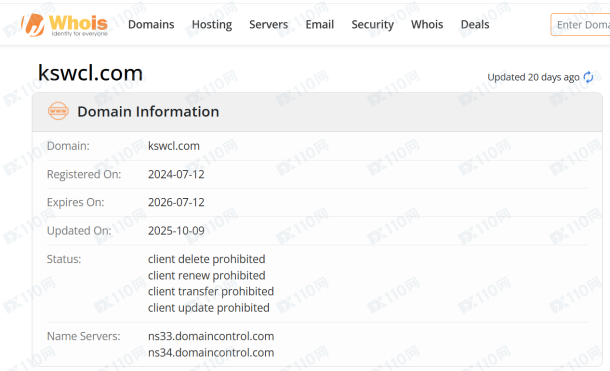Click the status client renew prohibited
This screenshot has height=371, width=610.
pos(206,275)
